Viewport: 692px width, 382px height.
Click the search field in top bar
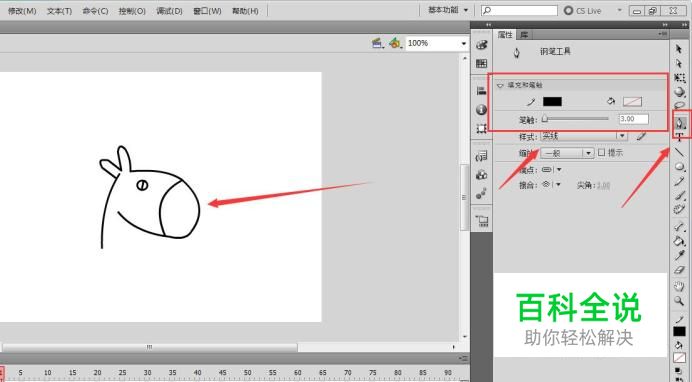(519, 10)
